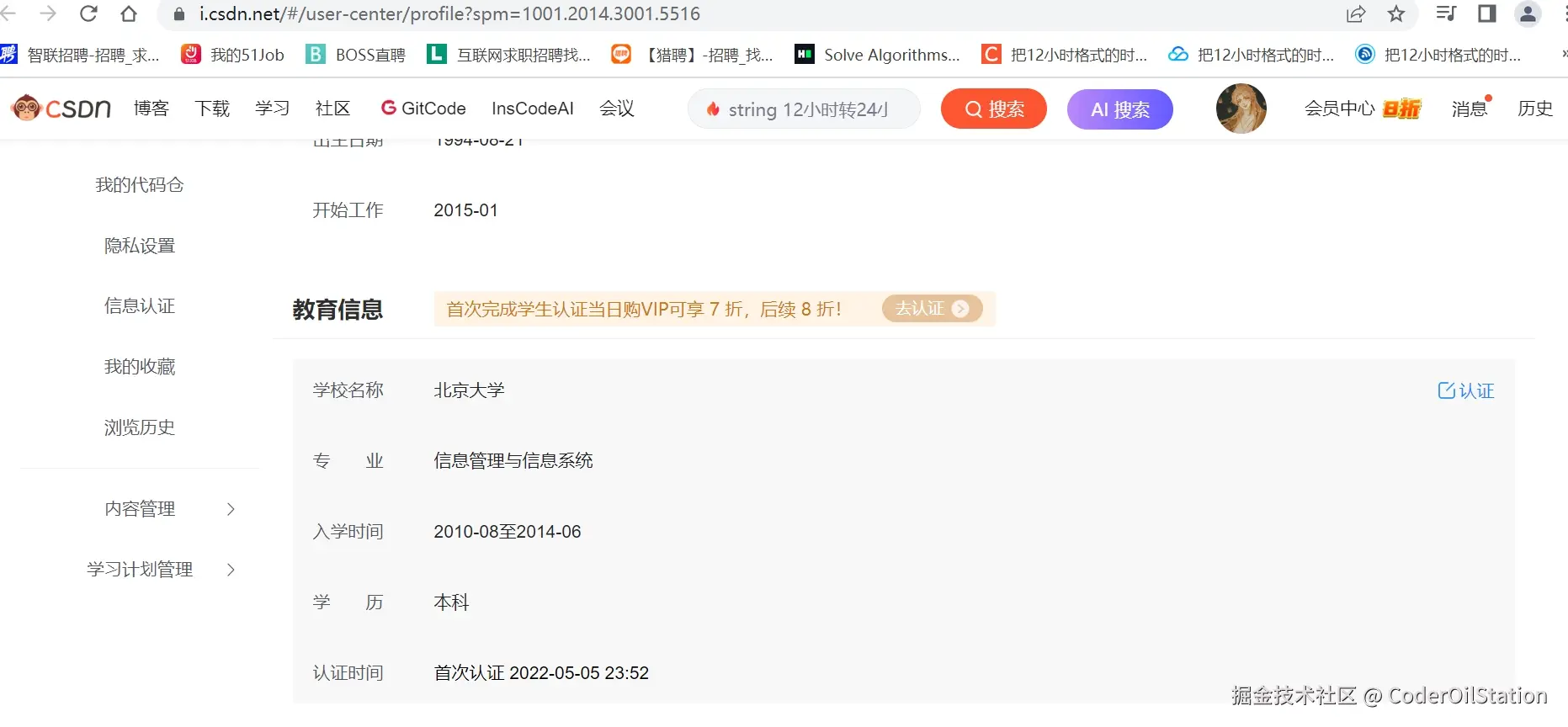The image size is (1568, 727).
Task: Open the 互联网求职招聘找 bookmark
Action: pyautogui.click(x=509, y=55)
